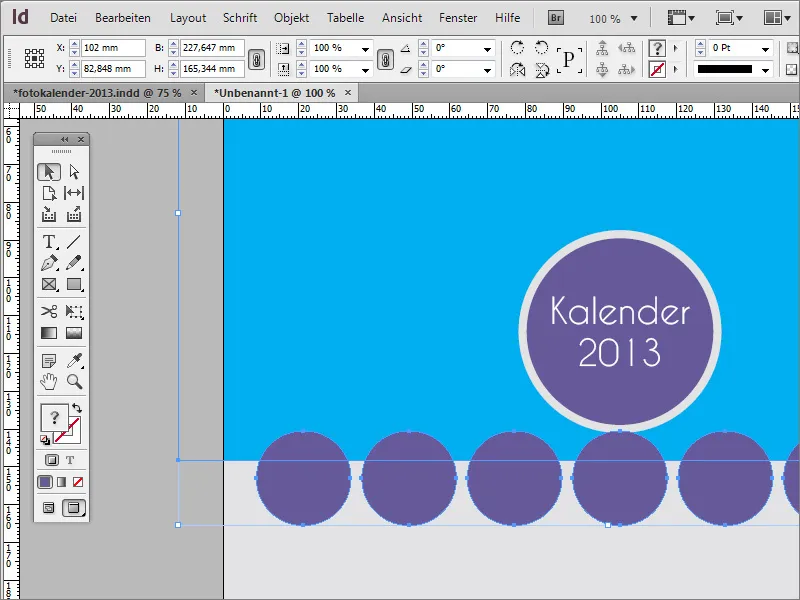This screenshot has width=800, height=600.
Task: Activate the Note tool
Action: click(x=49, y=361)
